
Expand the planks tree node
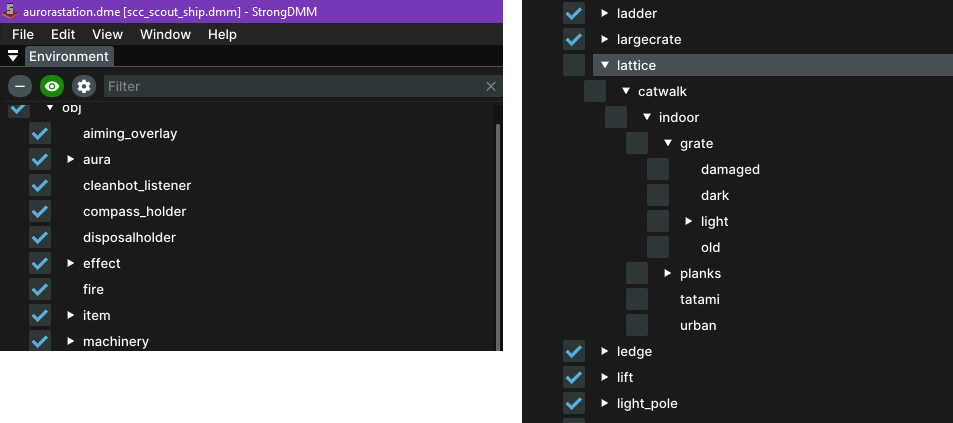[x=668, y=273]
